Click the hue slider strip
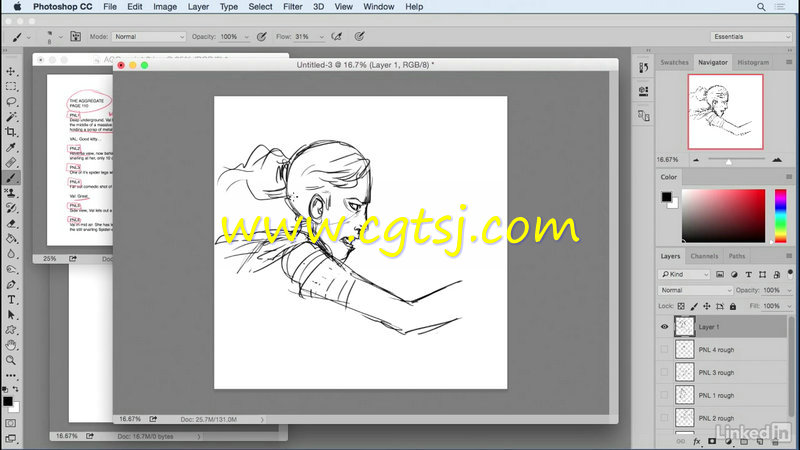The height and width of the screenshot is (450, 800). pyautogui.click(x=781, y=215)
